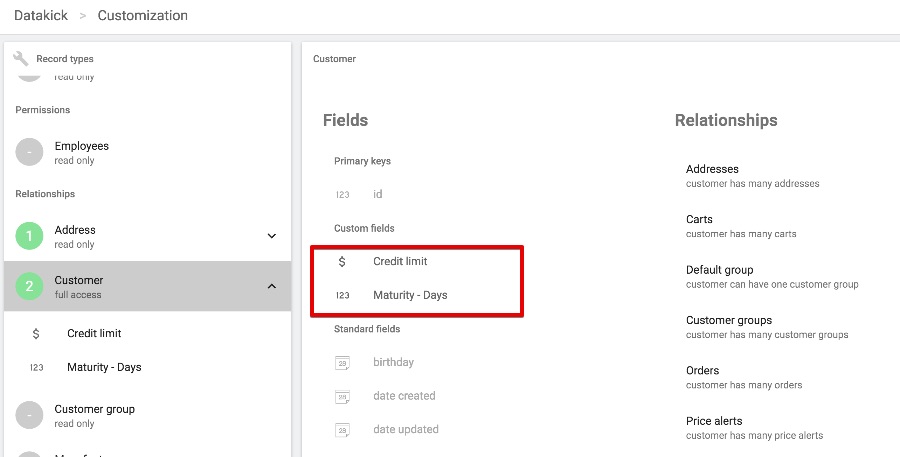Click the dollar icon in Custom fields list

coord(342,262)
